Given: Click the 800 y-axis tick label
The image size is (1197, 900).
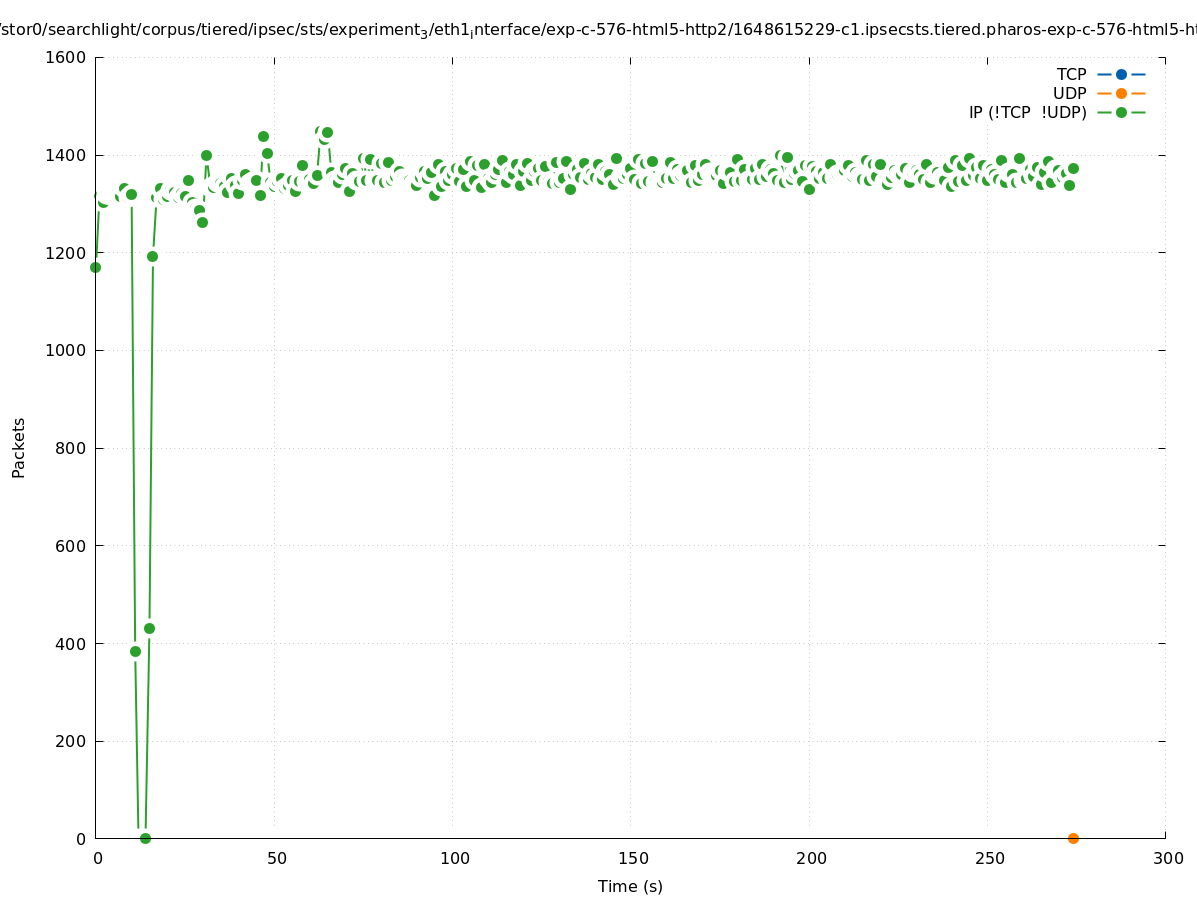Looking at the screenshot, I should pos(71,448).
